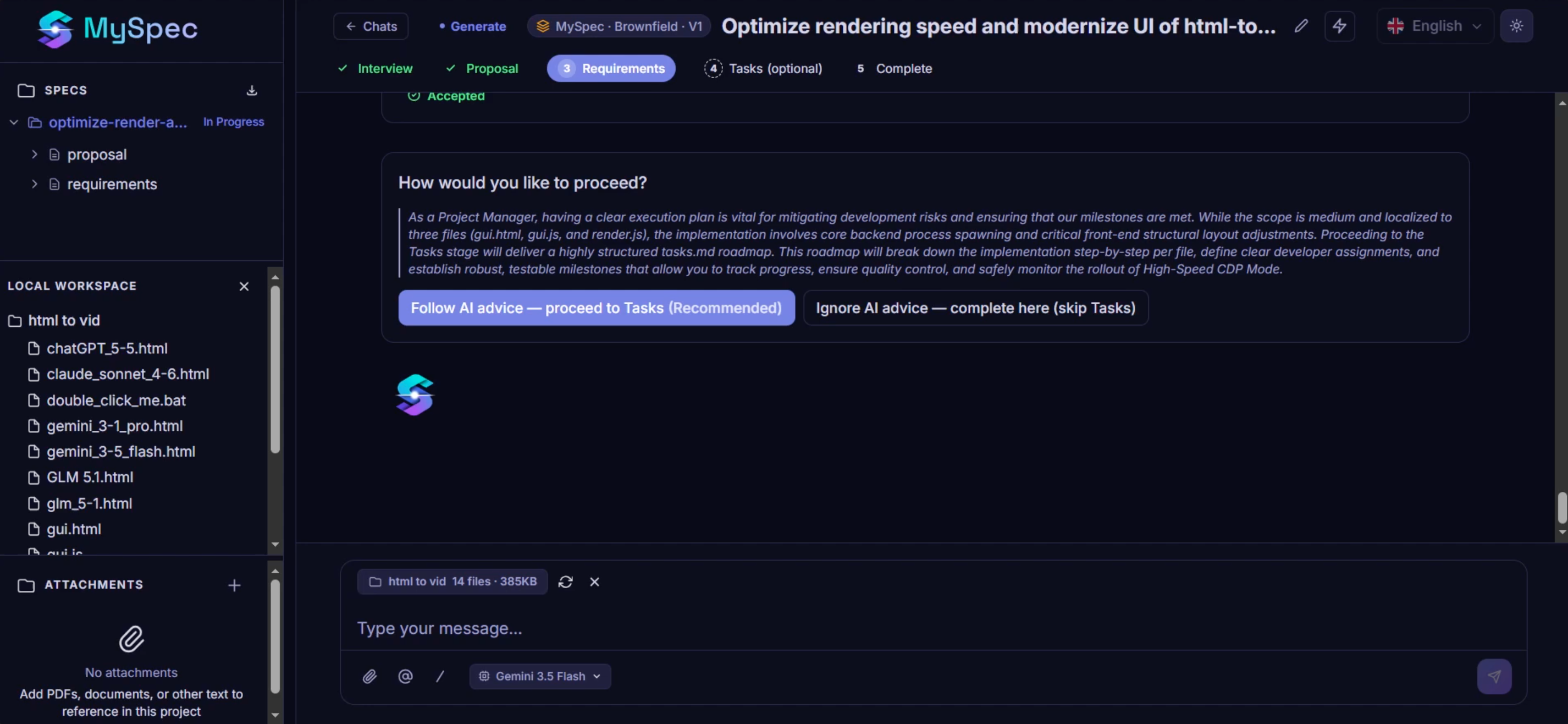Open the English language dropdown

pos(1435,26)
